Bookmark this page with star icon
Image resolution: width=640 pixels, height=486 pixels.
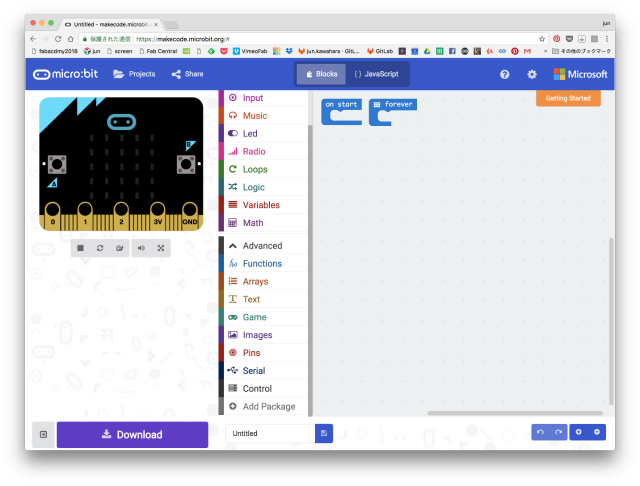(x=542, y=39)
